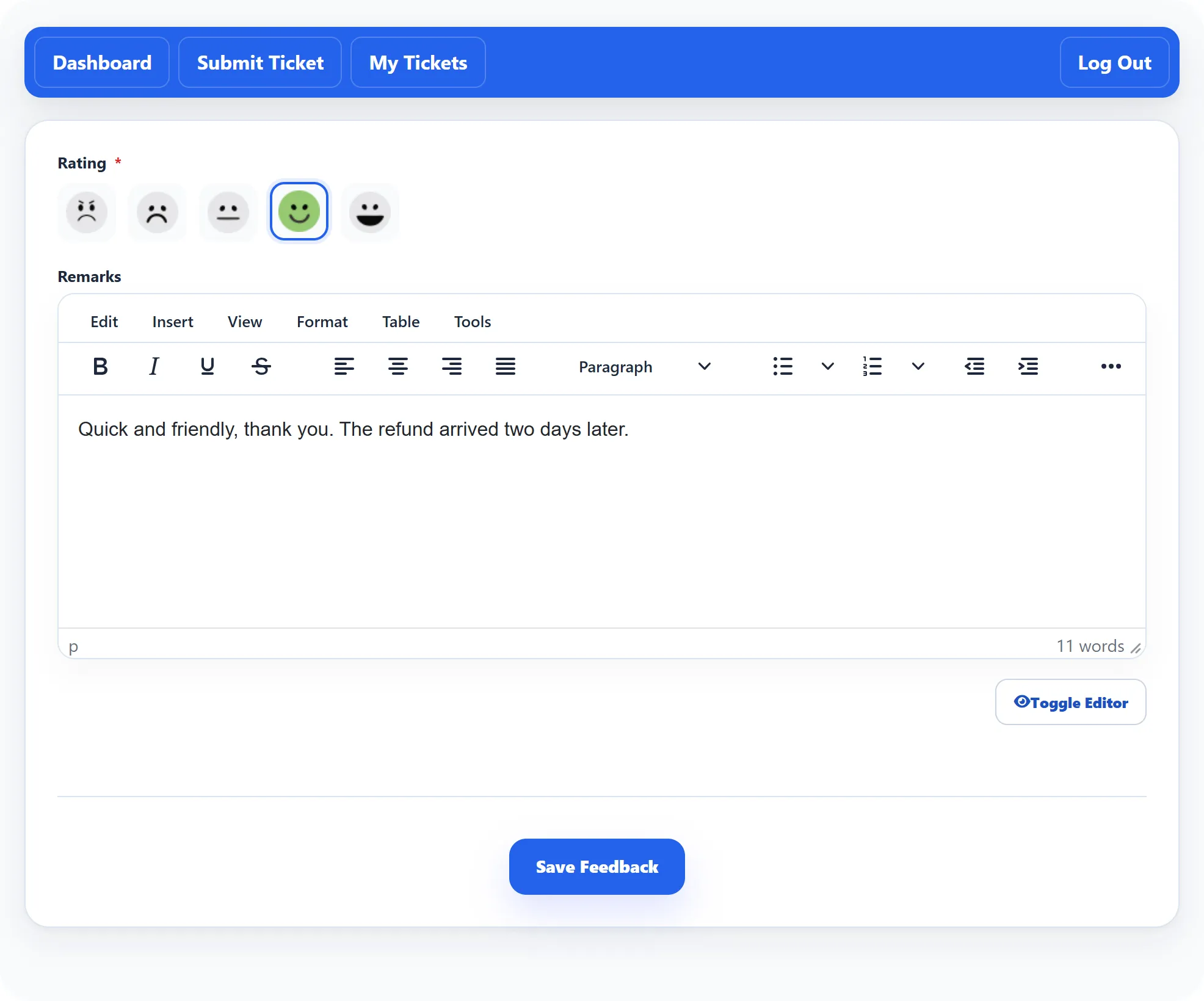1204x1001 pixels.
Task: Underline the selected text
Action: (x=208, y=366)
